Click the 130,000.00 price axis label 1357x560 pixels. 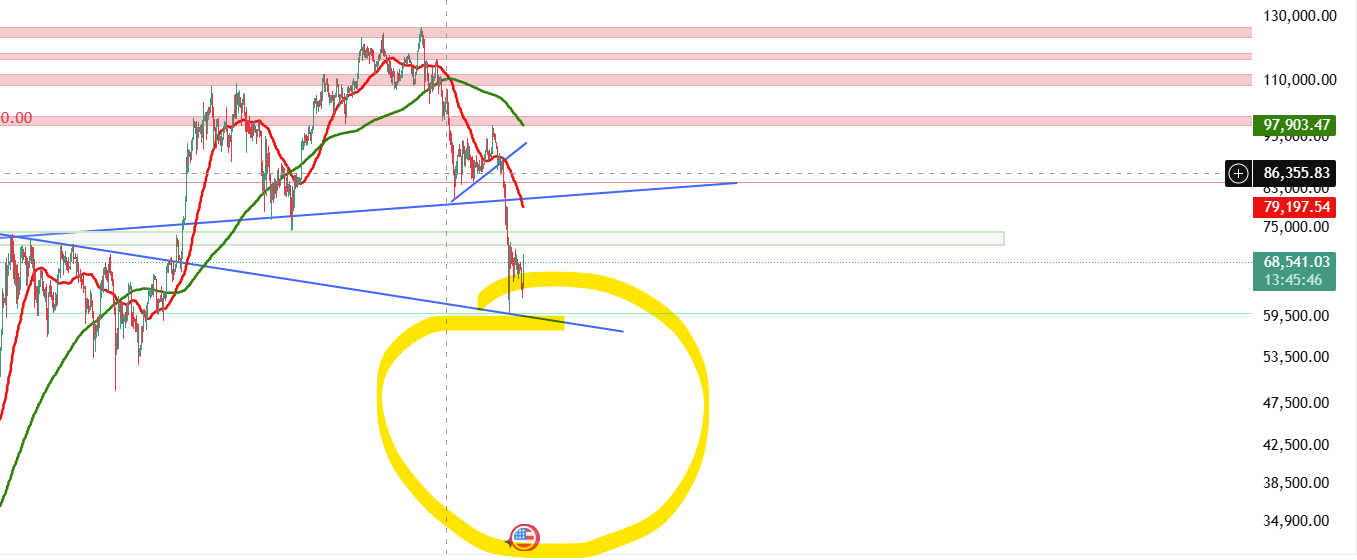tap(1297, 16)
